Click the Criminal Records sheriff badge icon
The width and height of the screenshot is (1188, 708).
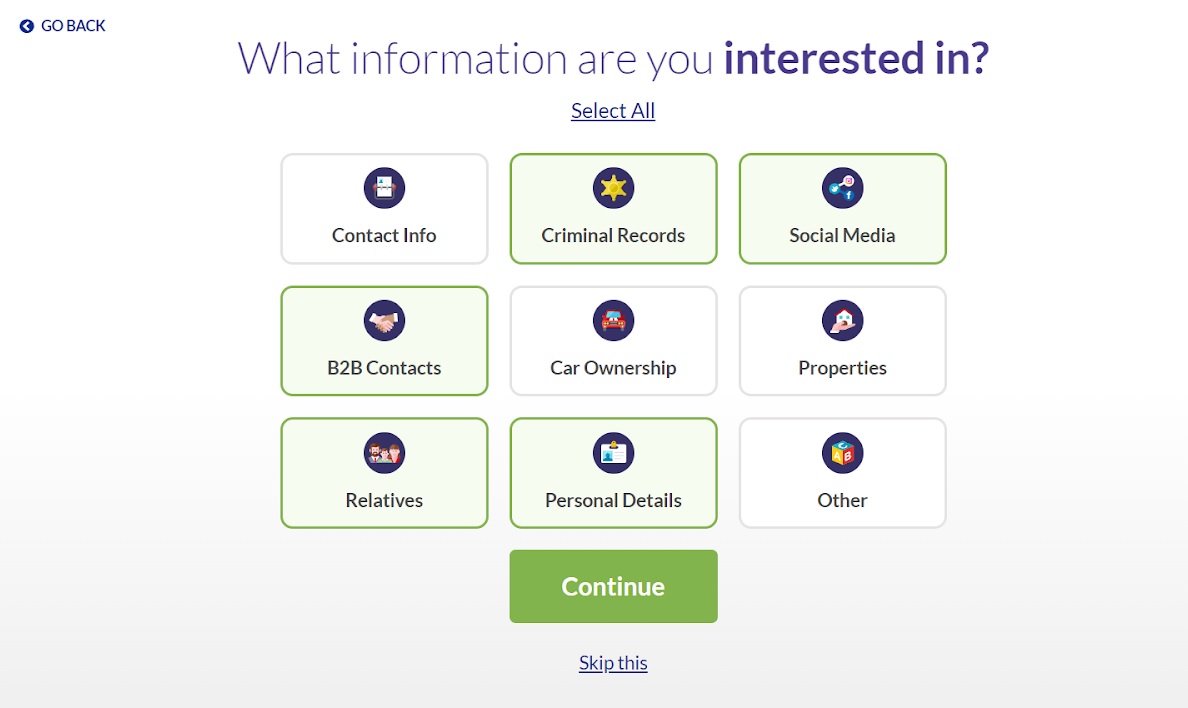click(x=613, y=188)
